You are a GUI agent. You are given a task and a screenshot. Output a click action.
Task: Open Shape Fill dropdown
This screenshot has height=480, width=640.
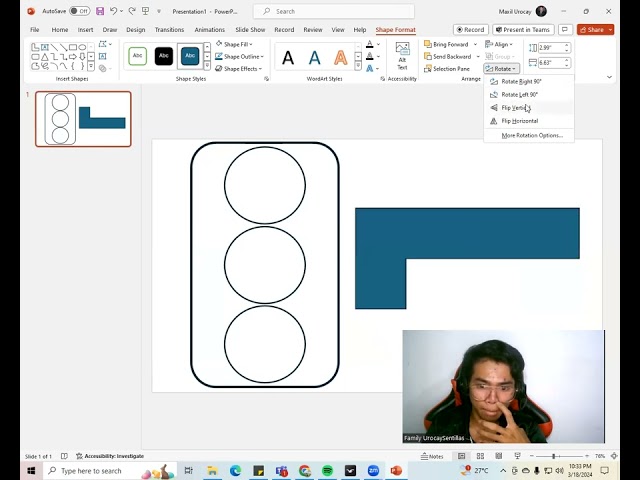point(234,44)
